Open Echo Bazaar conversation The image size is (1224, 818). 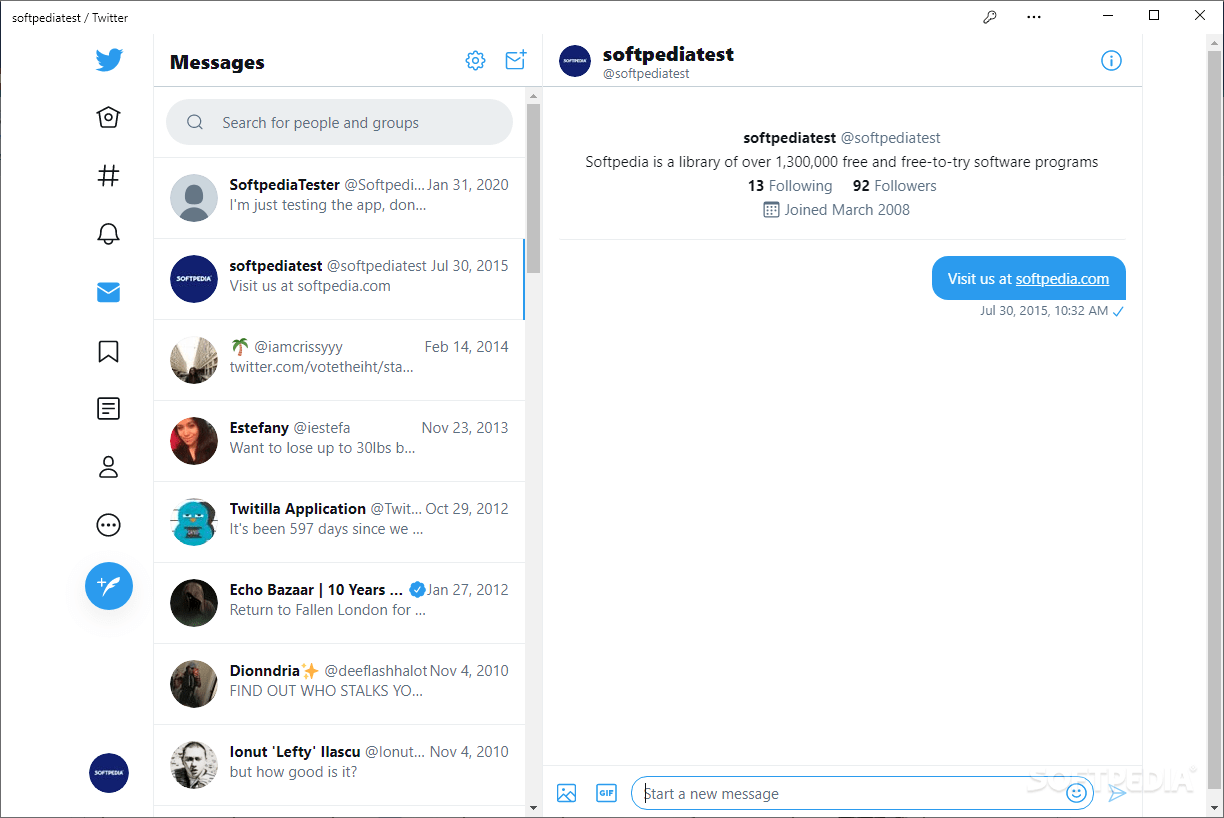(x=339, y=602)
